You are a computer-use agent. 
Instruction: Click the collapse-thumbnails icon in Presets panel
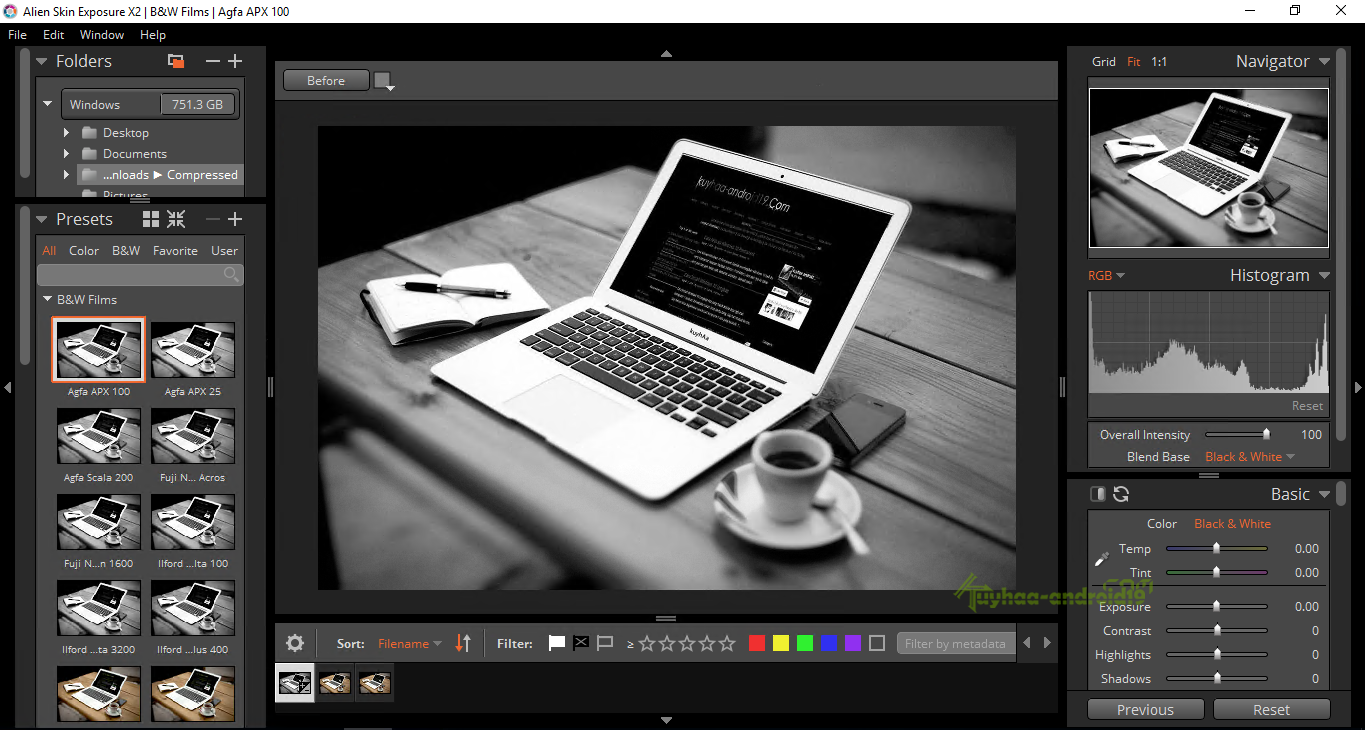(176, 219)
